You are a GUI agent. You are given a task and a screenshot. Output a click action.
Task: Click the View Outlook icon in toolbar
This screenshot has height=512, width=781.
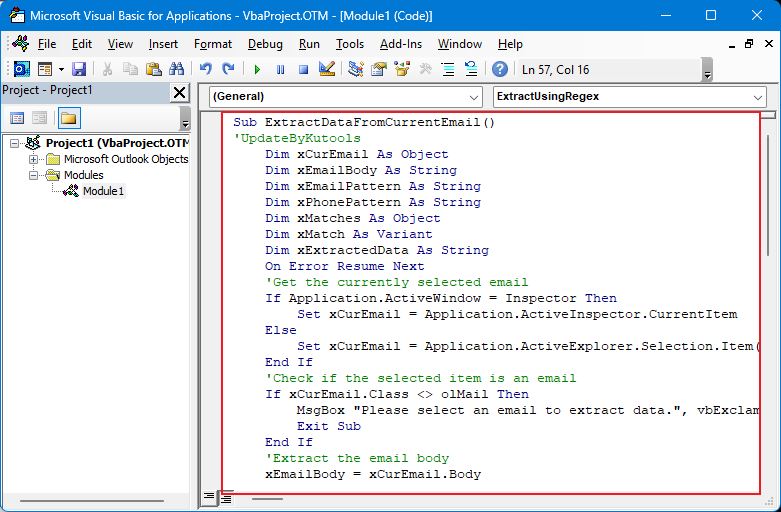point(21,69)
